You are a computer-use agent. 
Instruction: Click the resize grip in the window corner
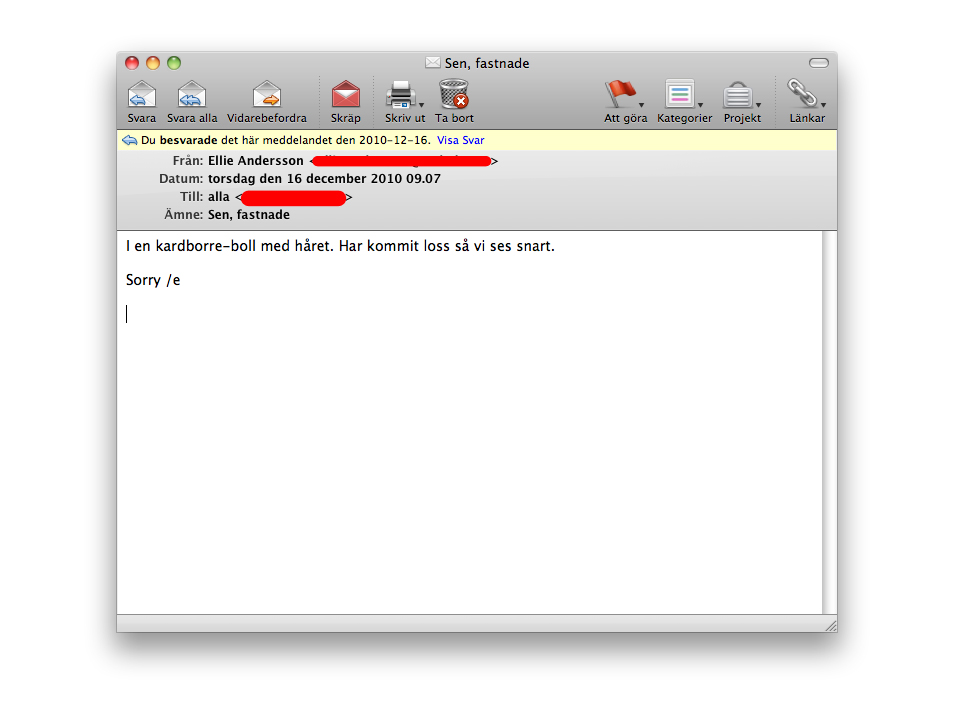[830, 625]
